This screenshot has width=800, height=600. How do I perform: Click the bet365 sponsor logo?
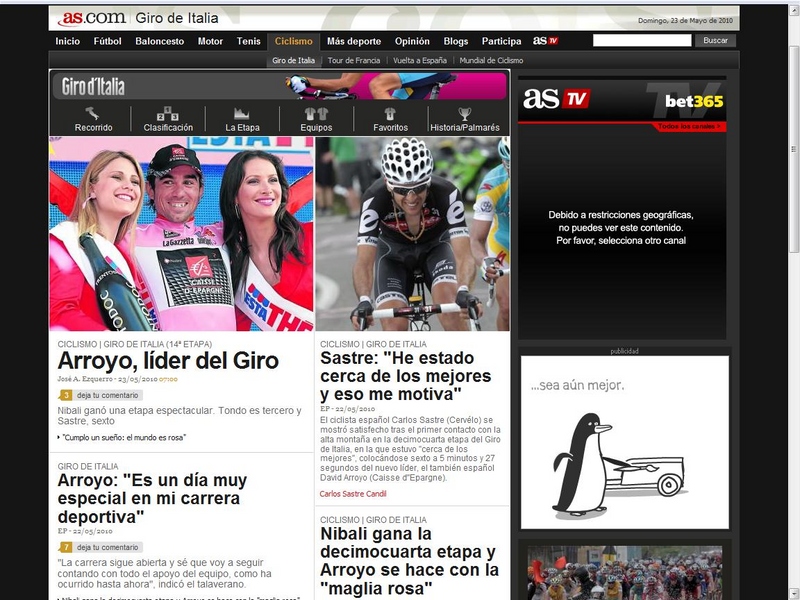pyautogui.click(x=693, y=101)
